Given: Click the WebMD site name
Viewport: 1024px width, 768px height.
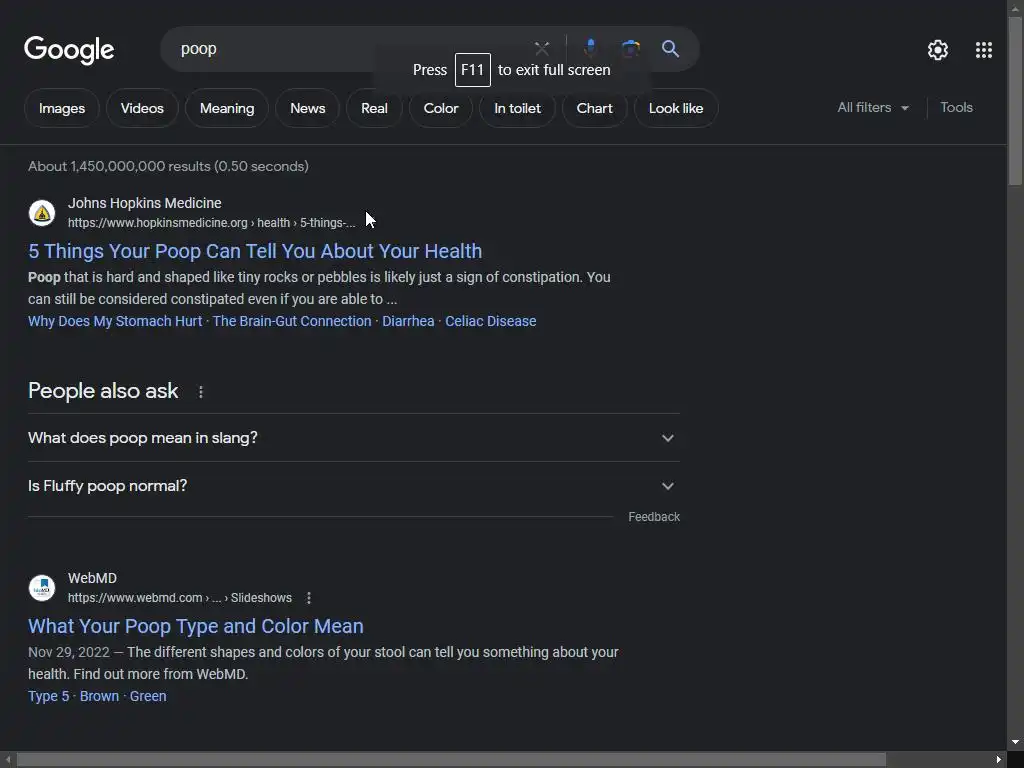Looking at the screenshot, I should click(x=92, y=578).
